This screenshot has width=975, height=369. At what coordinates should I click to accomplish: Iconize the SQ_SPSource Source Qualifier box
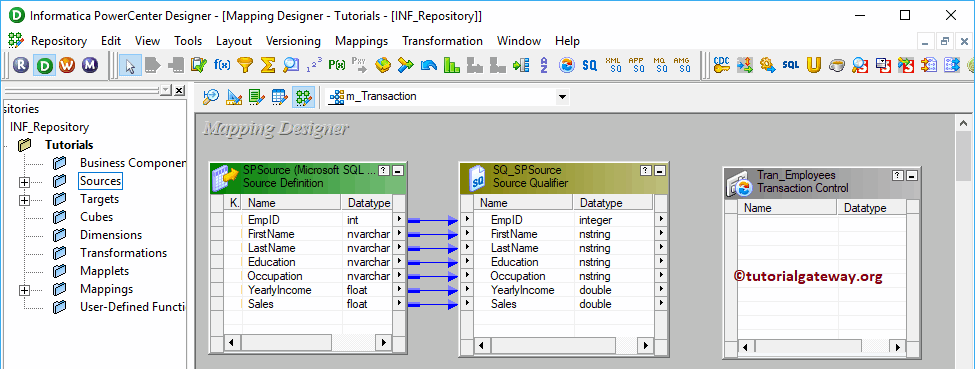660,170
